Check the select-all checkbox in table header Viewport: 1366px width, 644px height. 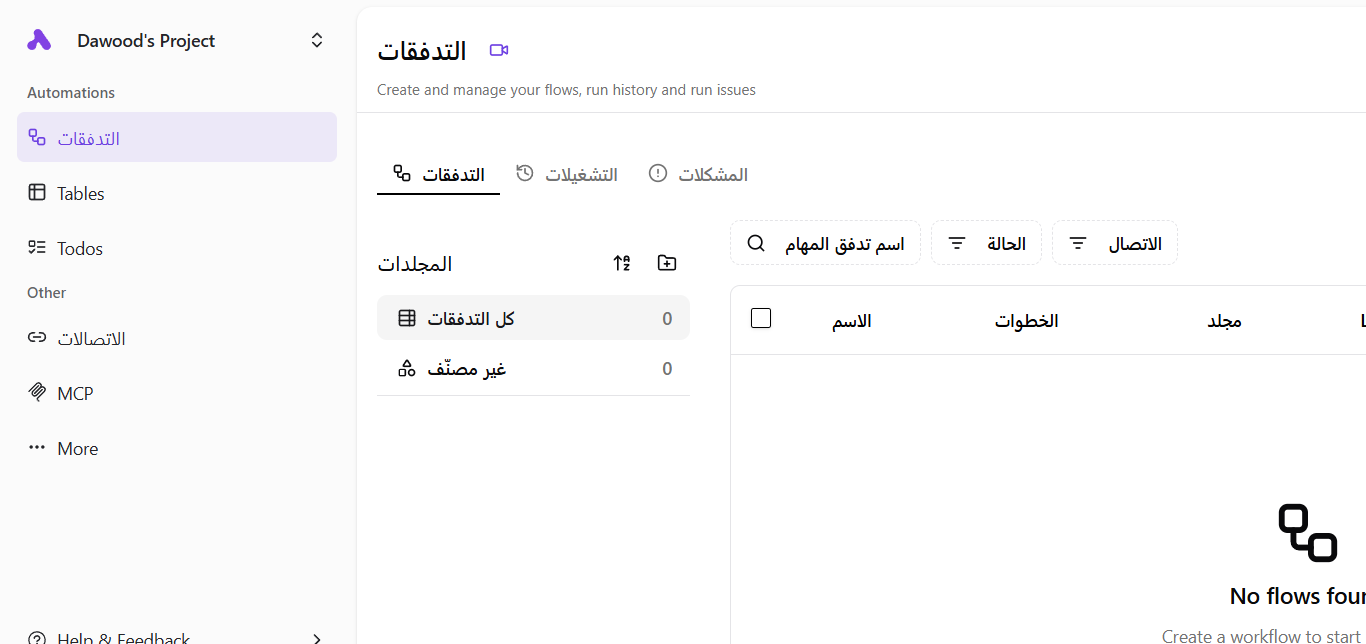761,319
